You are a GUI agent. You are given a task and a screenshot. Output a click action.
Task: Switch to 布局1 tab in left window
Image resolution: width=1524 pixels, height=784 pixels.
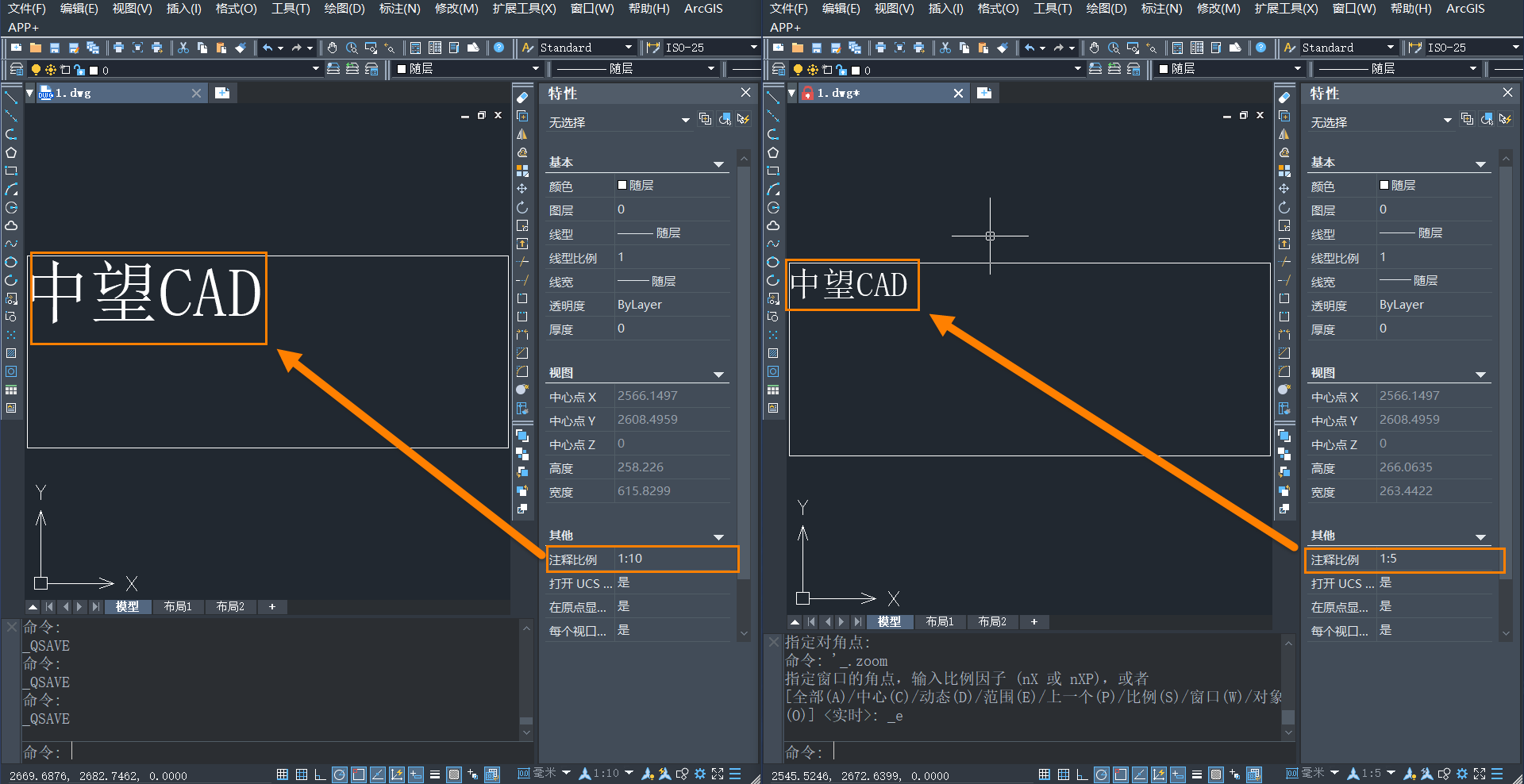pos(178,606)
